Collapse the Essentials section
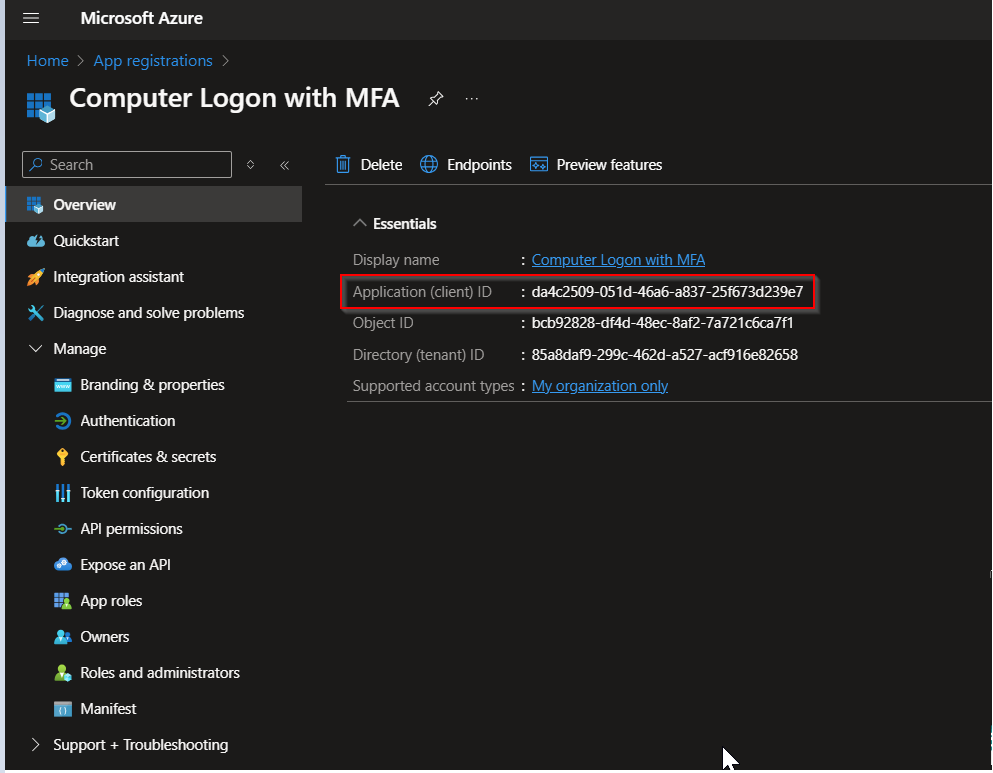Image resolution: width=993 pixels, height=773 pixels. pos(360,224)
